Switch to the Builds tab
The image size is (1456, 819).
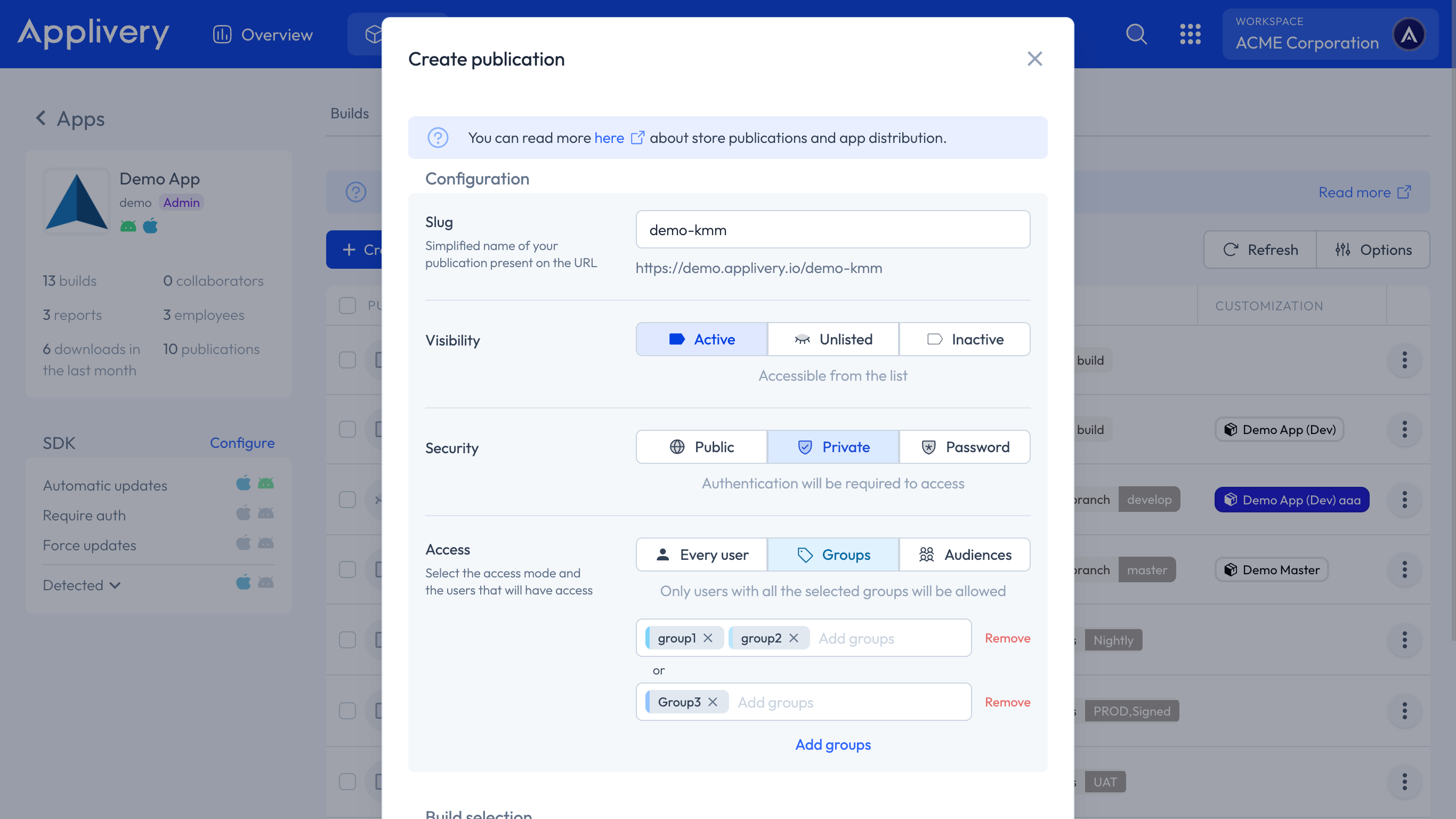point(349,113)
